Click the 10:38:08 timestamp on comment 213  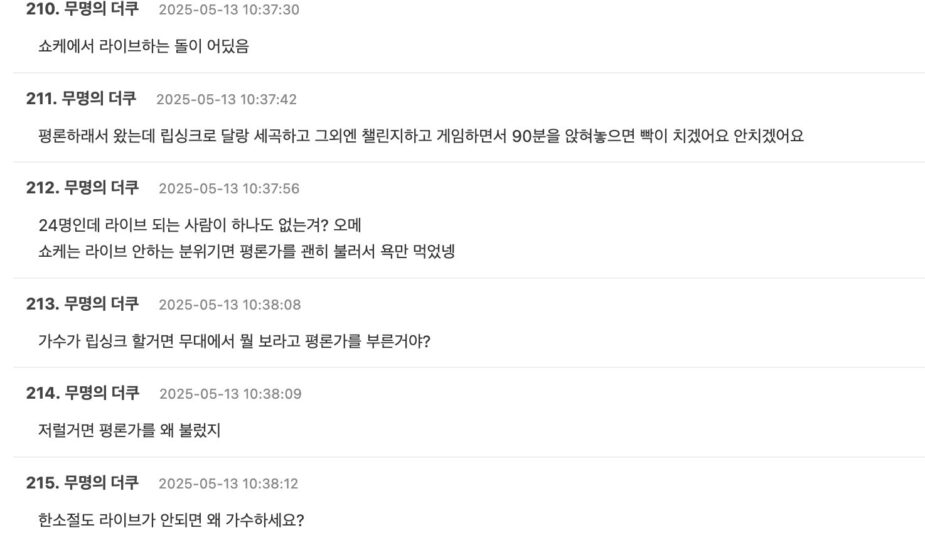(x=229, y=305)
